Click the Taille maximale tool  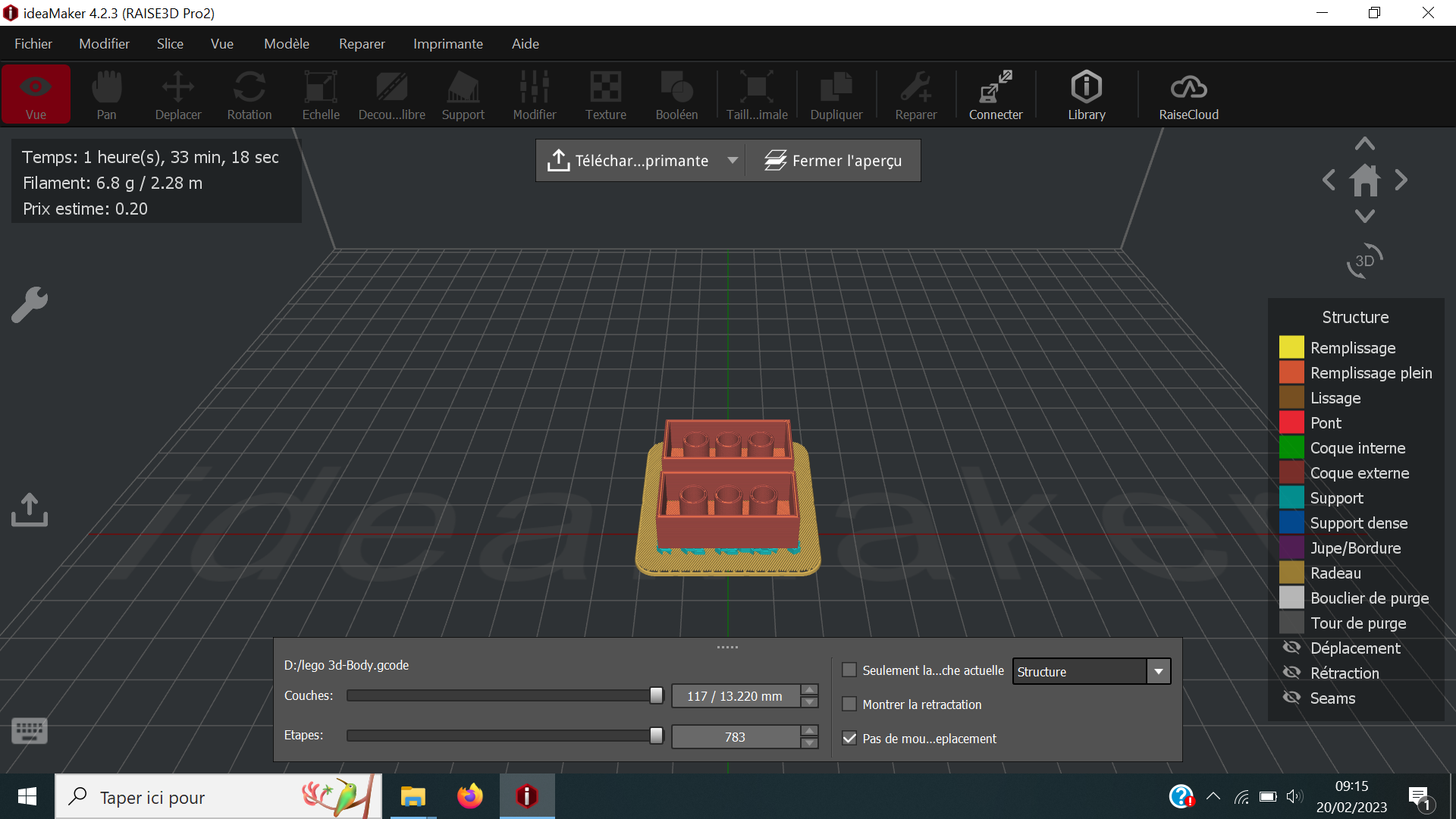click(x=757, y=95)
